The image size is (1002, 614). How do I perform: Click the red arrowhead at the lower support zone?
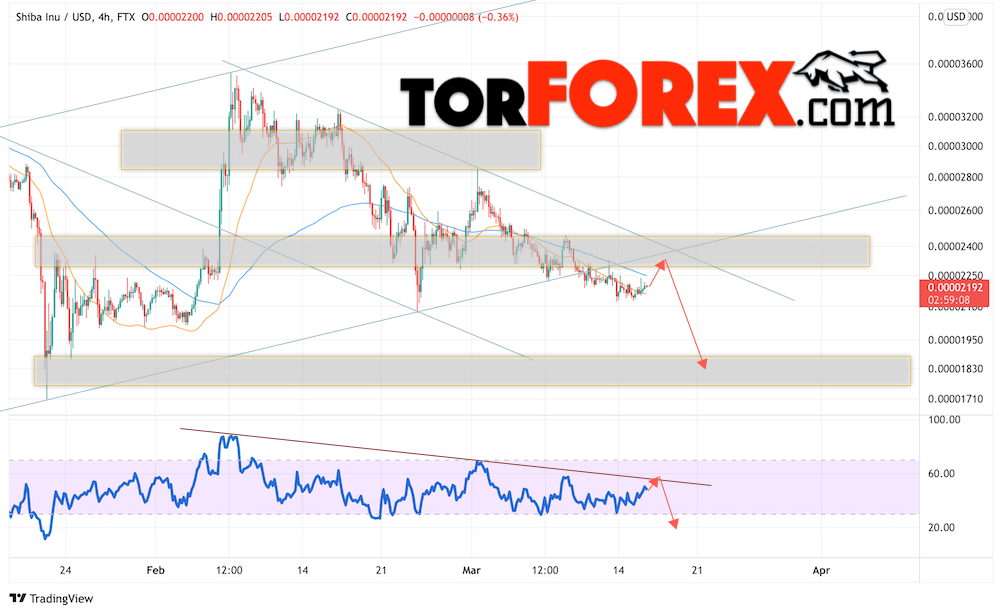click(702, 364)
